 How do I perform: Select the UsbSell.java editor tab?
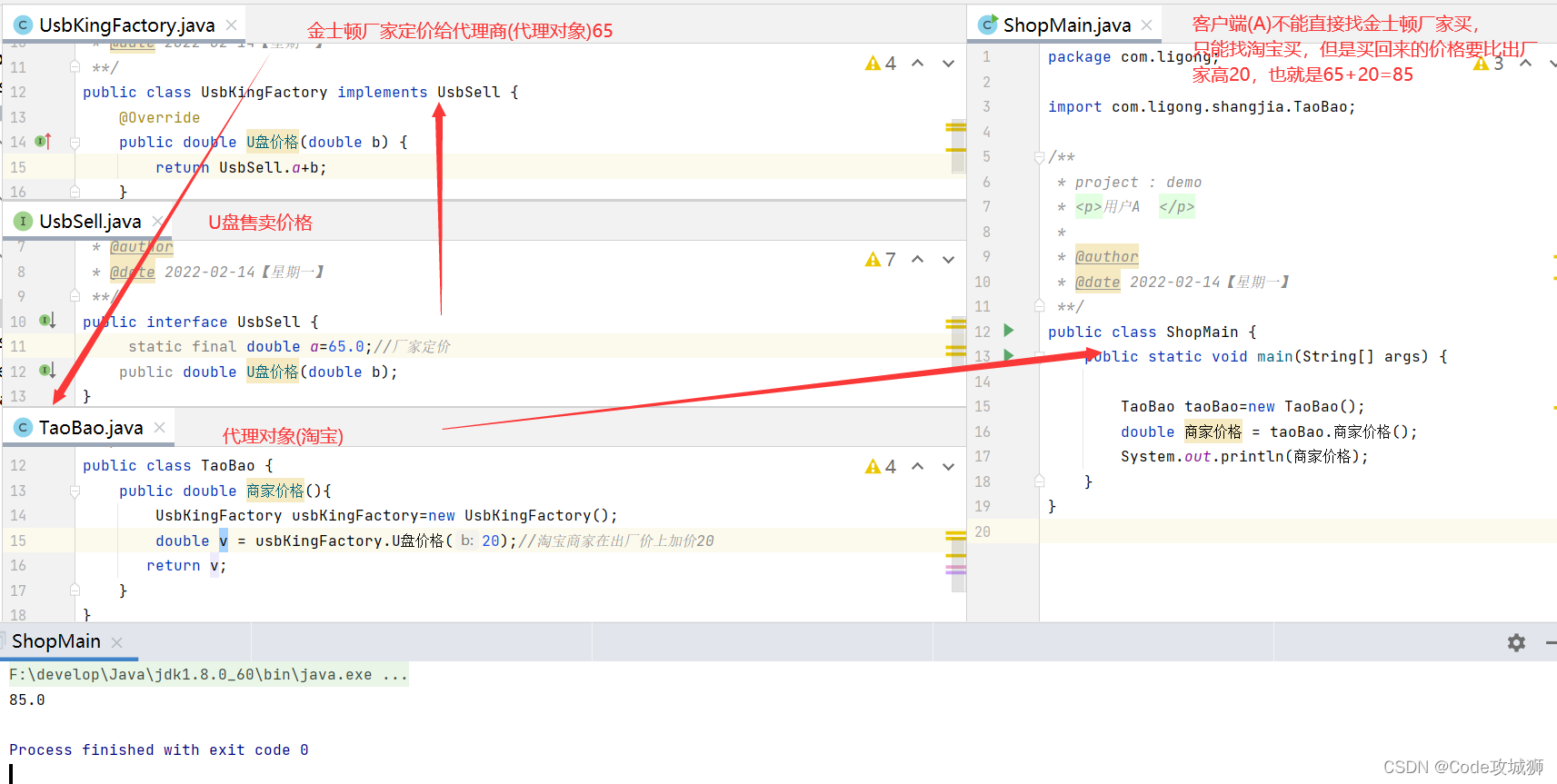tap(90, 222)
